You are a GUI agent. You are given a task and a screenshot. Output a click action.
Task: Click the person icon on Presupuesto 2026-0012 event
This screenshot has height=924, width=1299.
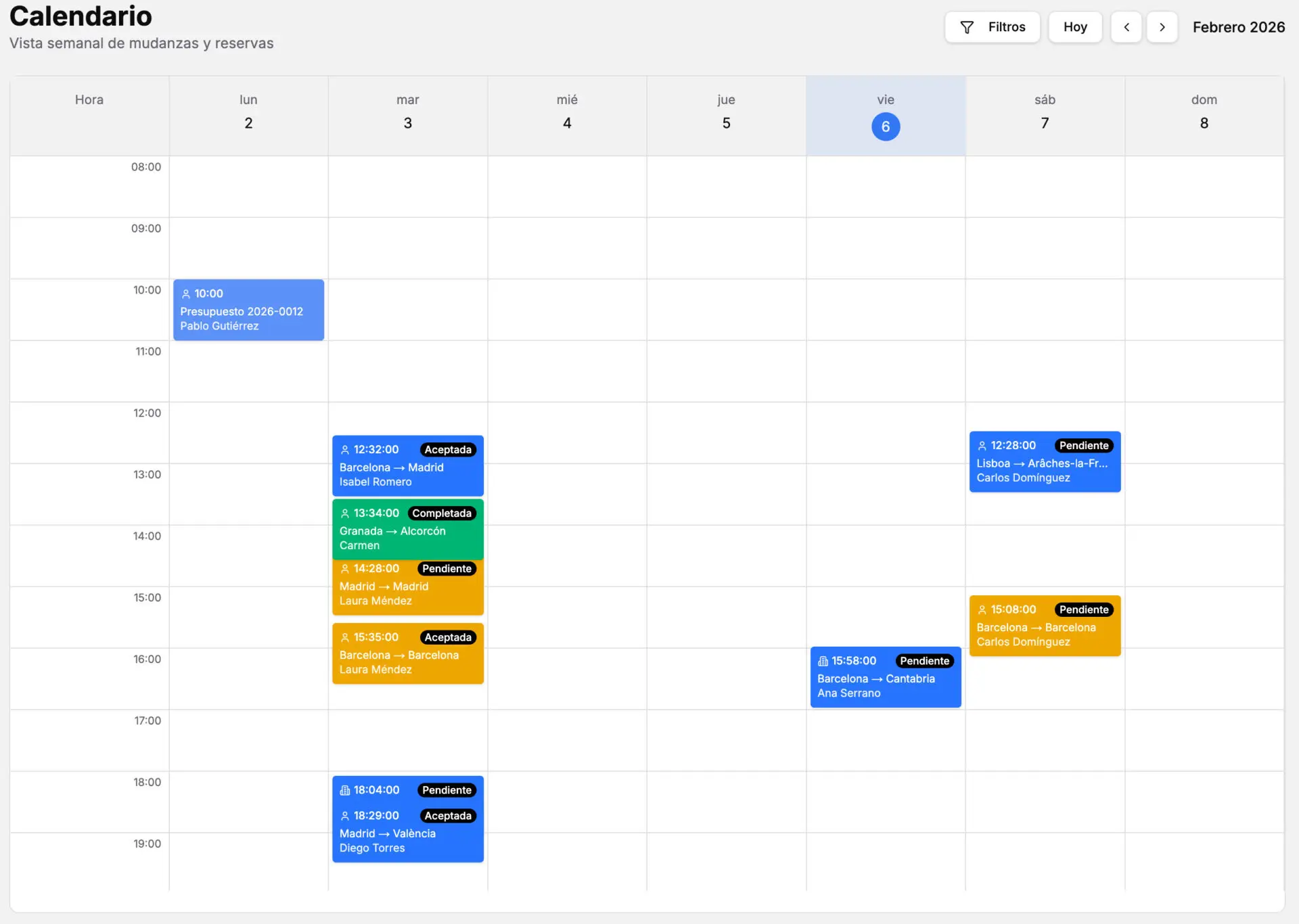pyautogui.click(x=185, y=293)
